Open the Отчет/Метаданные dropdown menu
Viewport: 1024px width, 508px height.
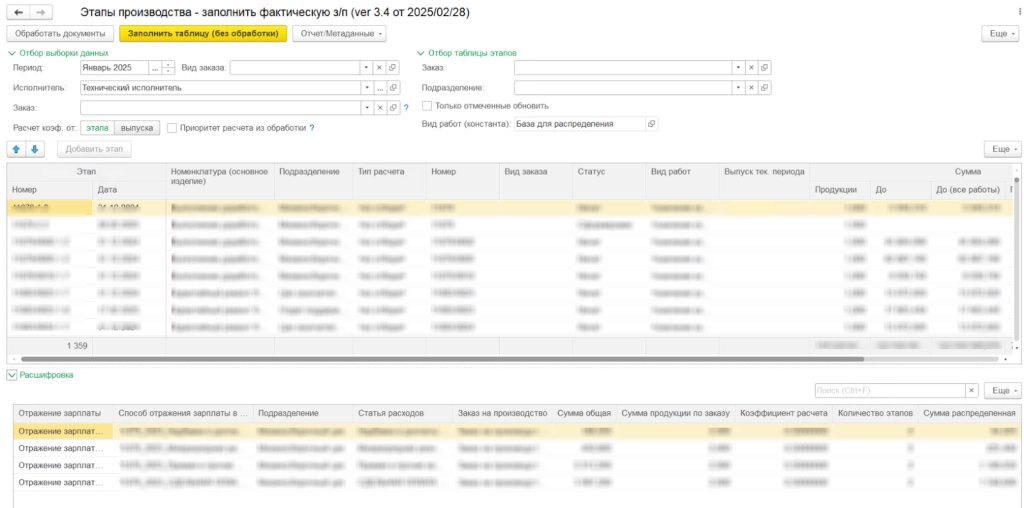coord(340,33)
